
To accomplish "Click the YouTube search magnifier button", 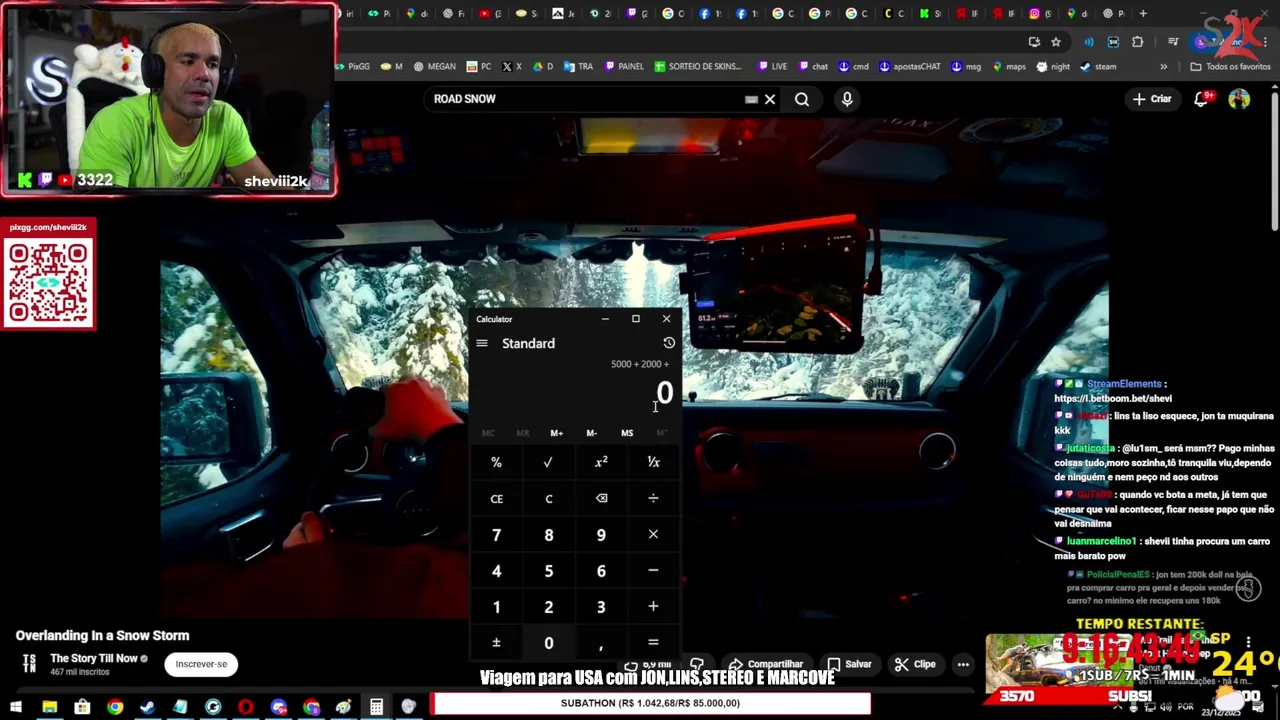I will [x=802, y=99].
